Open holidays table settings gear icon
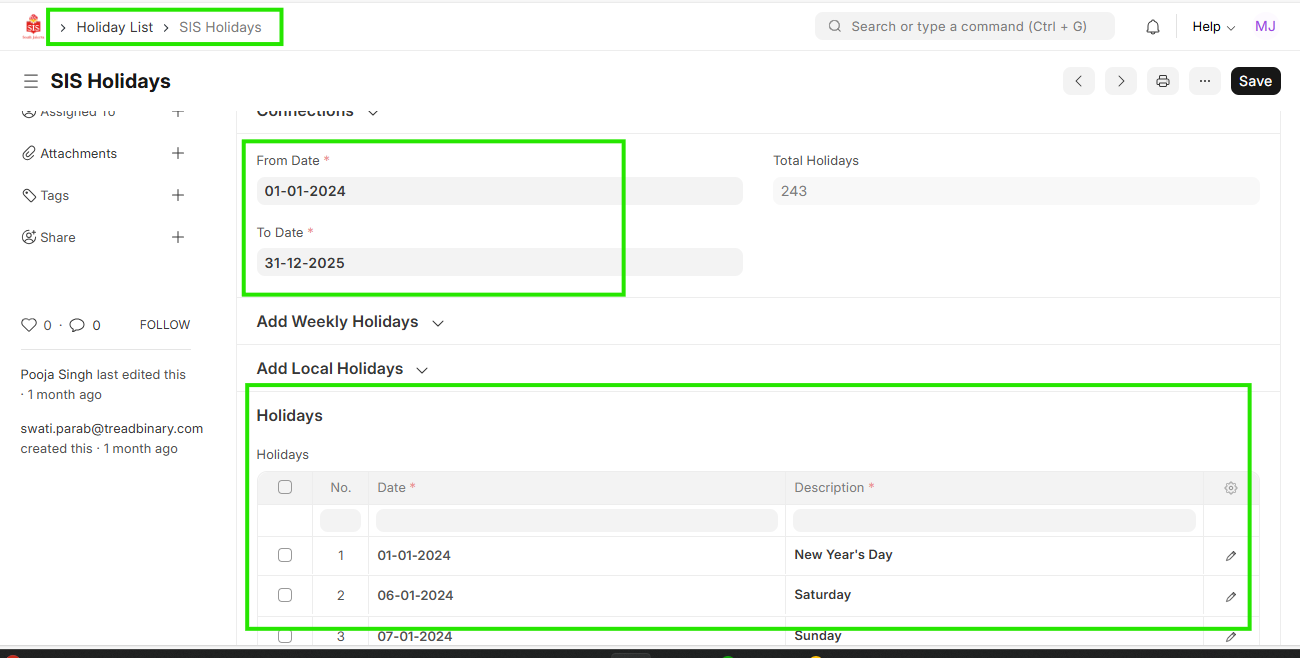This screenshot has width=1300, height=658. point(1230,488)
